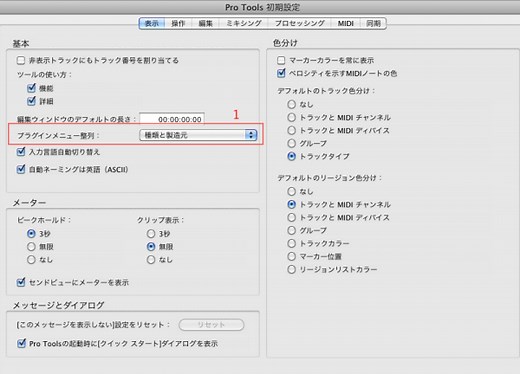The height and width of the screenshot is (374, 520).
Task: Select トラックと MIDI ディバイス for track color
Action: tap(292, 130)
